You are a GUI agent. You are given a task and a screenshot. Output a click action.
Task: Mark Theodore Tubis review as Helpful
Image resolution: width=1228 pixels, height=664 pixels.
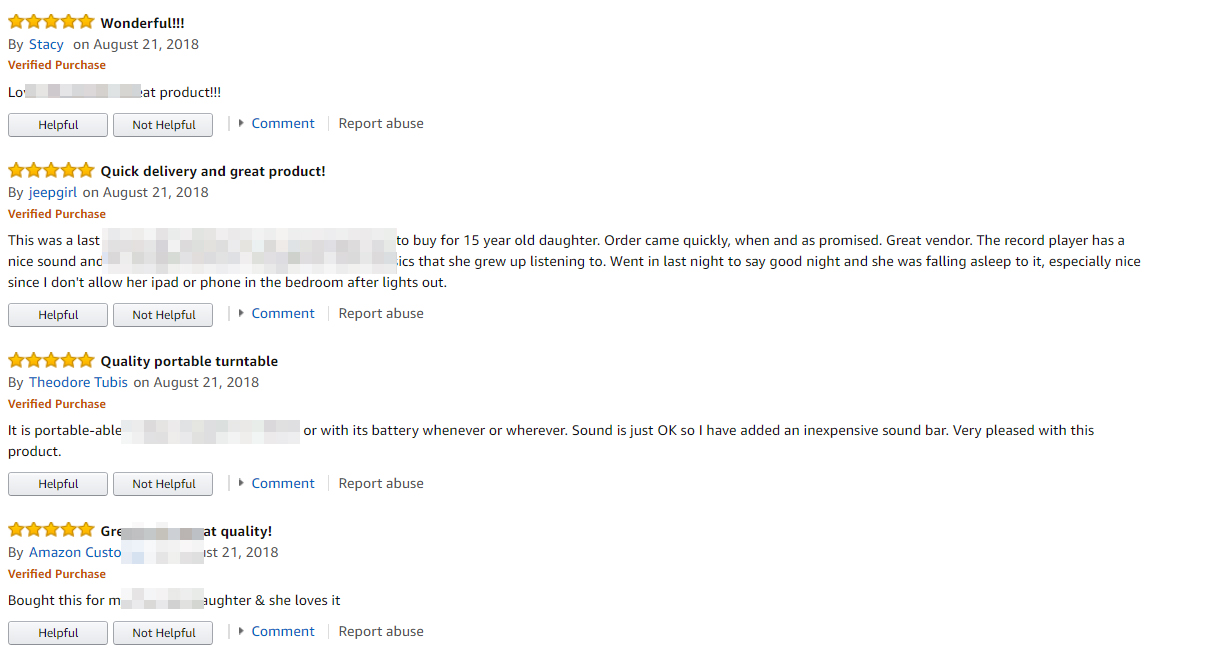[x=58, y=485]
